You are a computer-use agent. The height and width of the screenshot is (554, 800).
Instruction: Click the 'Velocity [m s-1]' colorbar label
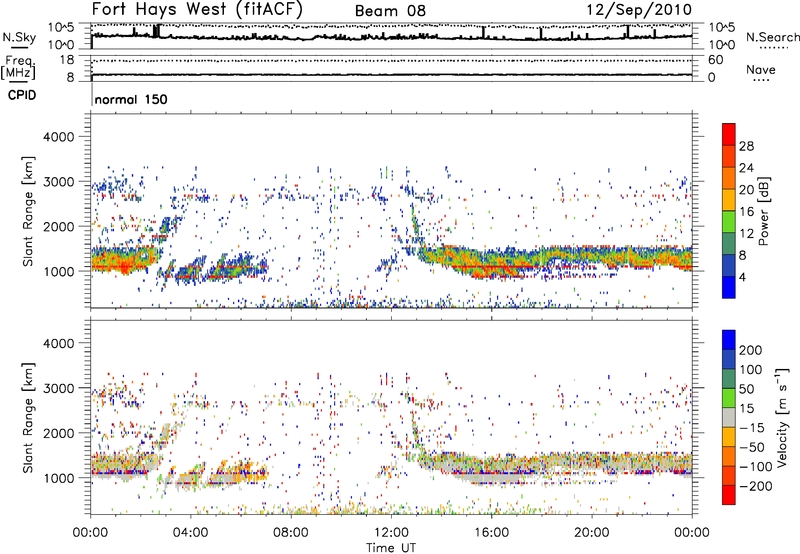782,417
